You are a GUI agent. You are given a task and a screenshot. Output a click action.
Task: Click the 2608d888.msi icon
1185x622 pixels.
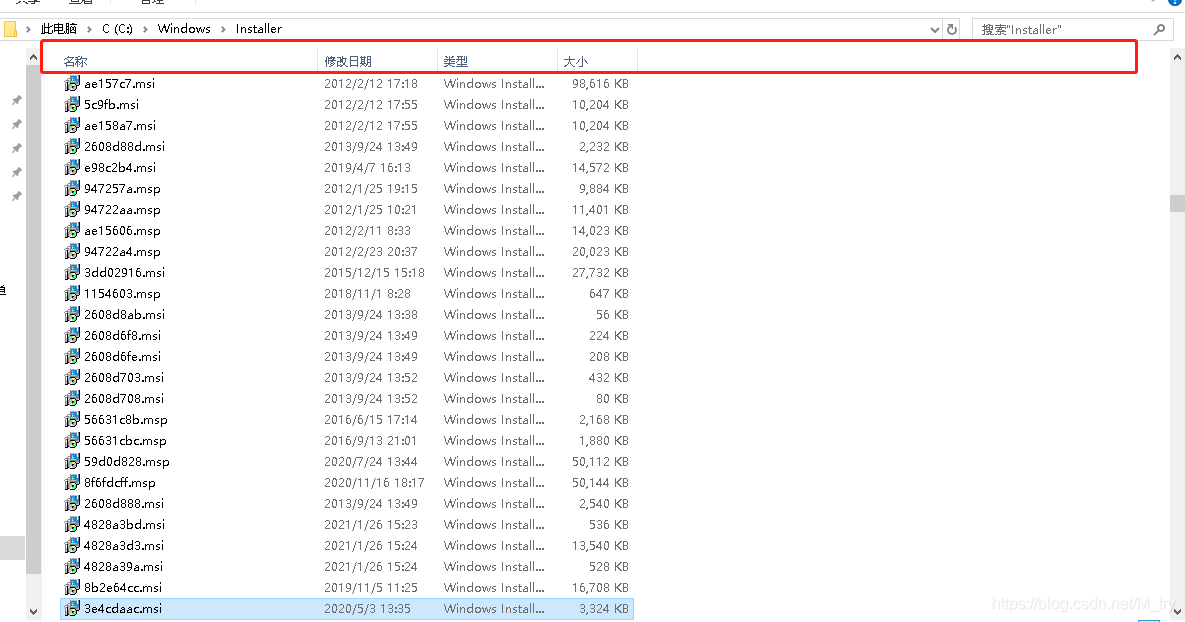72,503
